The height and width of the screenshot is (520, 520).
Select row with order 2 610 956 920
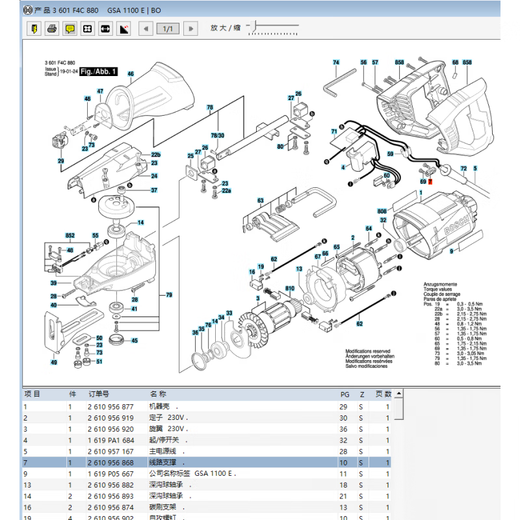click(207, 429)
